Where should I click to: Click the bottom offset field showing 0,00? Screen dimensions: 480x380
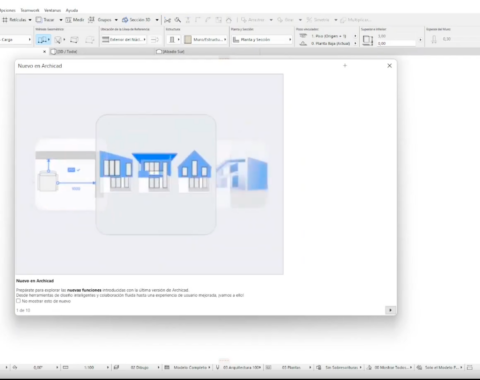(396, 43)
